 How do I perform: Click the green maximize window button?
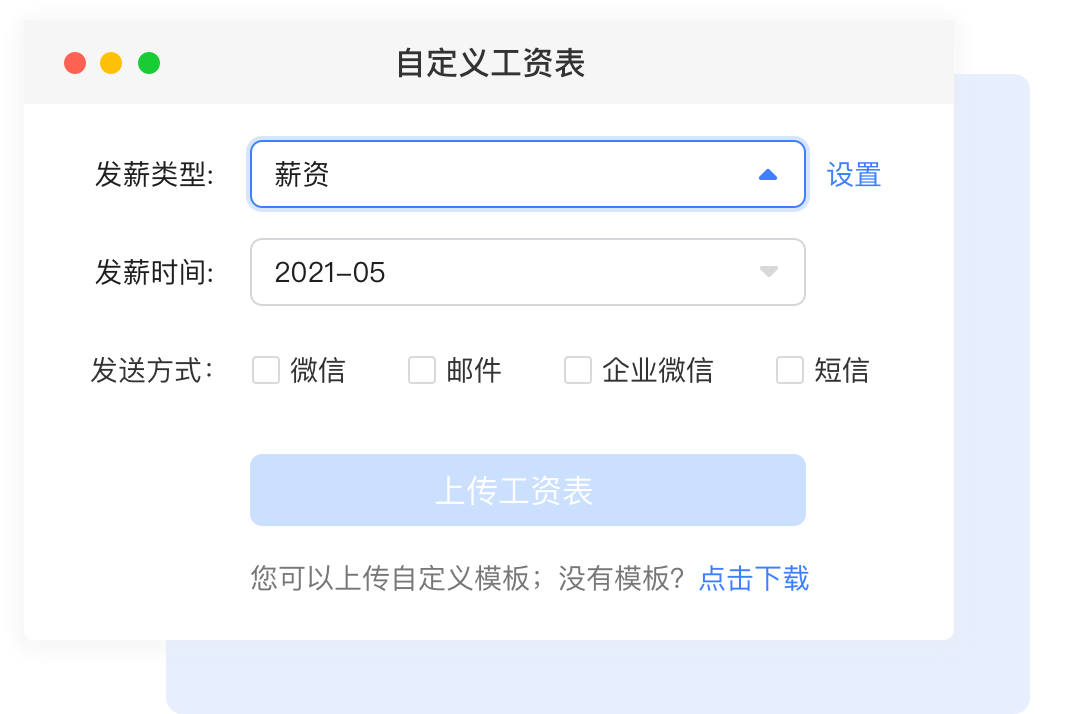(x=149, y=63)
